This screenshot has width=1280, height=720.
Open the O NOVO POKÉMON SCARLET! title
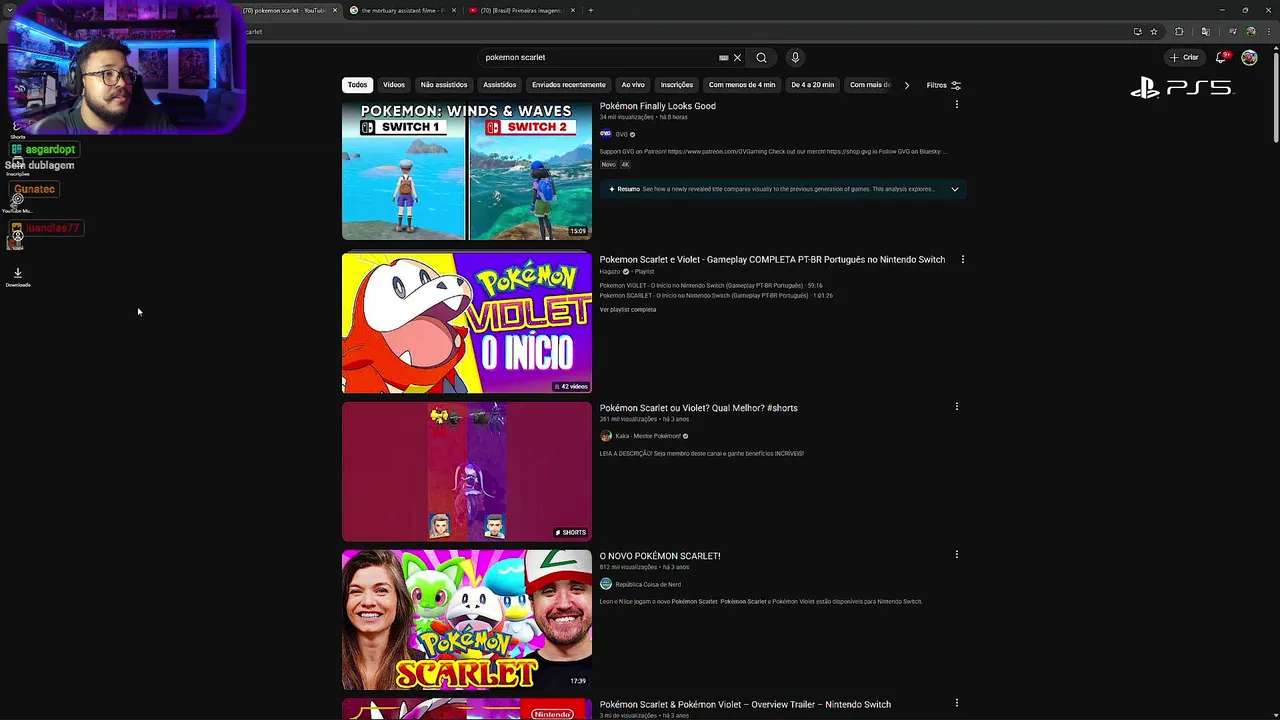tap(660, 556)
